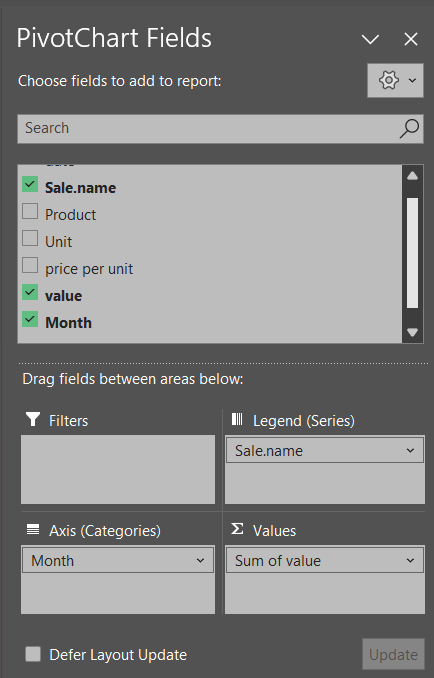The width and height of the screenshot is (434, 678).
Task: Uncheck the Month field checkbox
Action: point(30,320)
